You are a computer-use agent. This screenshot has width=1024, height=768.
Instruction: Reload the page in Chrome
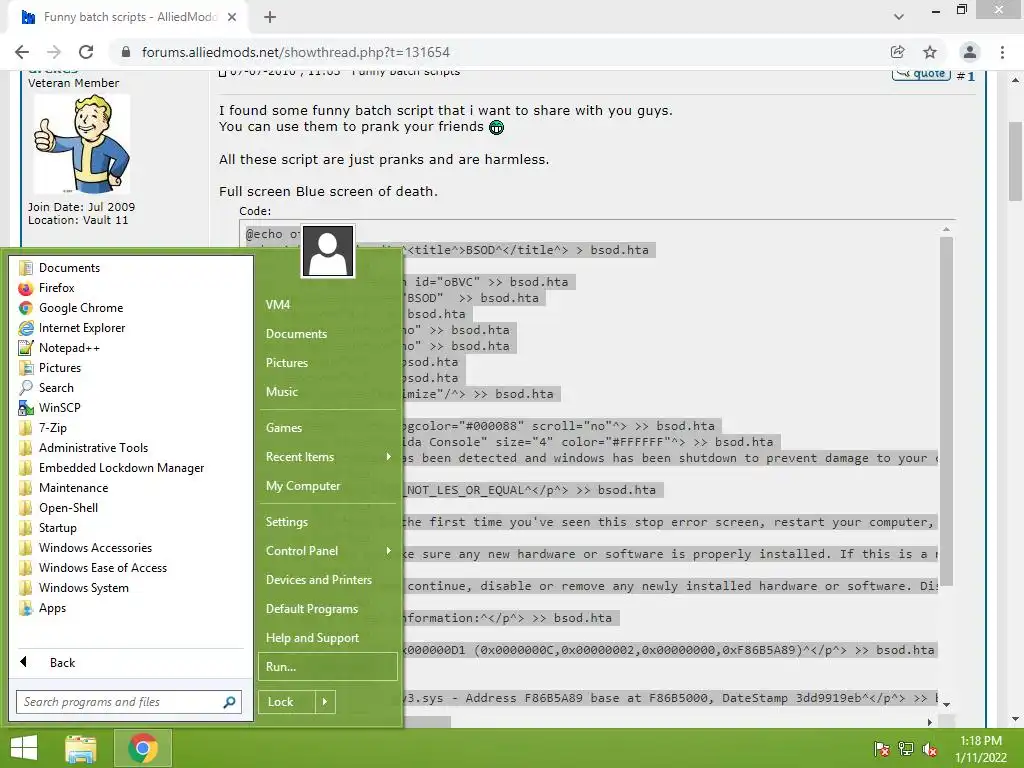click(x=86, y=52)
